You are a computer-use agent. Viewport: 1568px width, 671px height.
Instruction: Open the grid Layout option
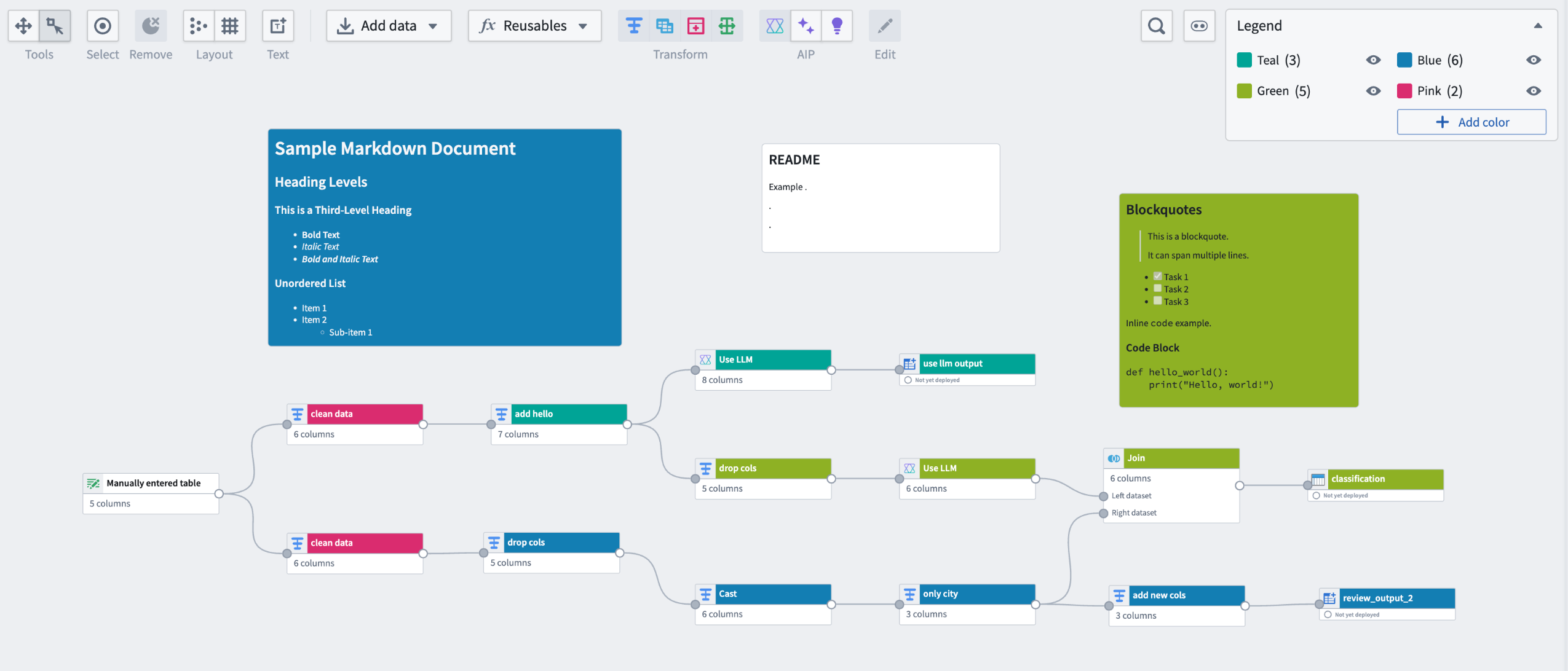coord(230,26)
